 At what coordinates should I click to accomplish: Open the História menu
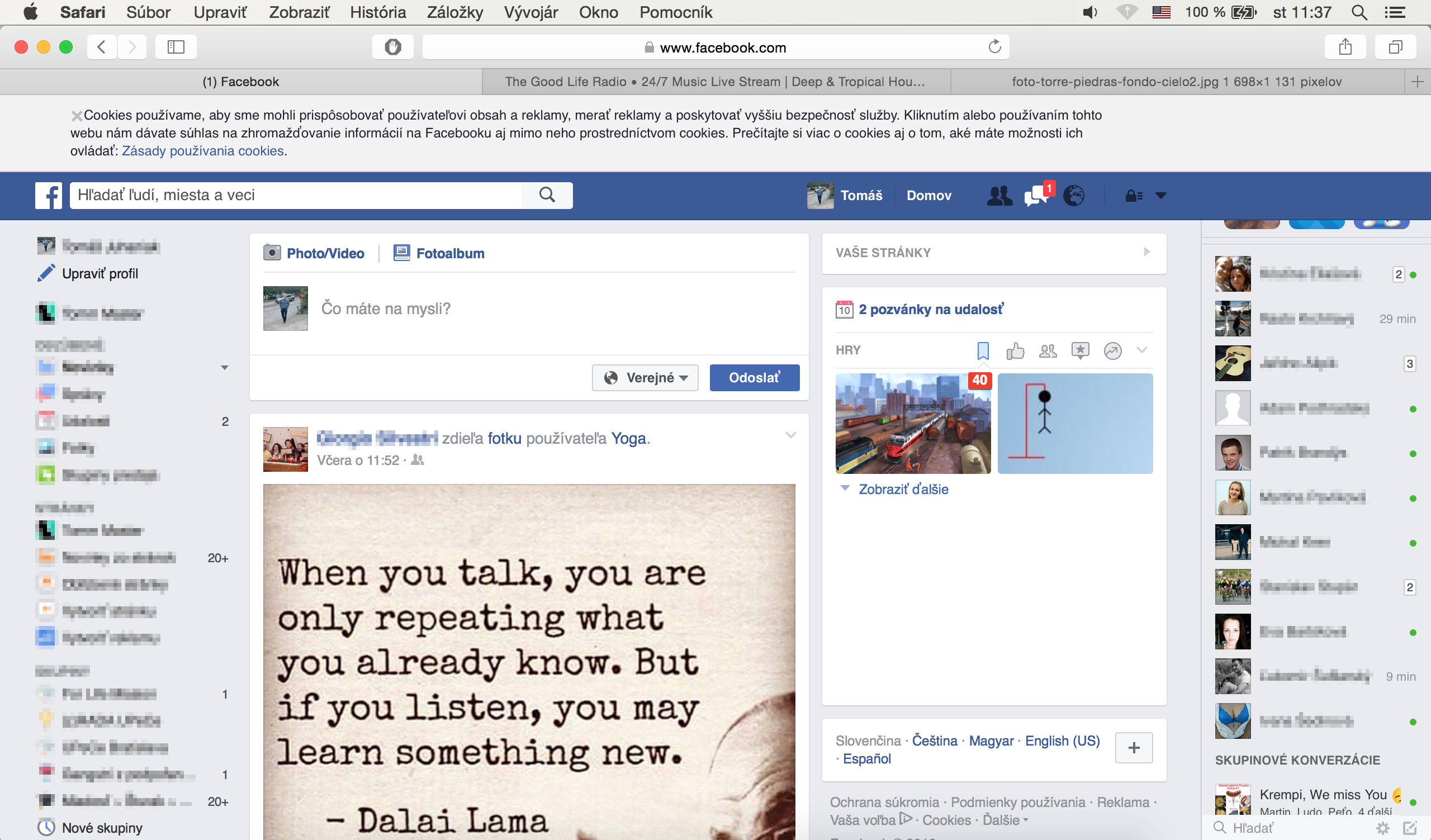tap(378, 12)
